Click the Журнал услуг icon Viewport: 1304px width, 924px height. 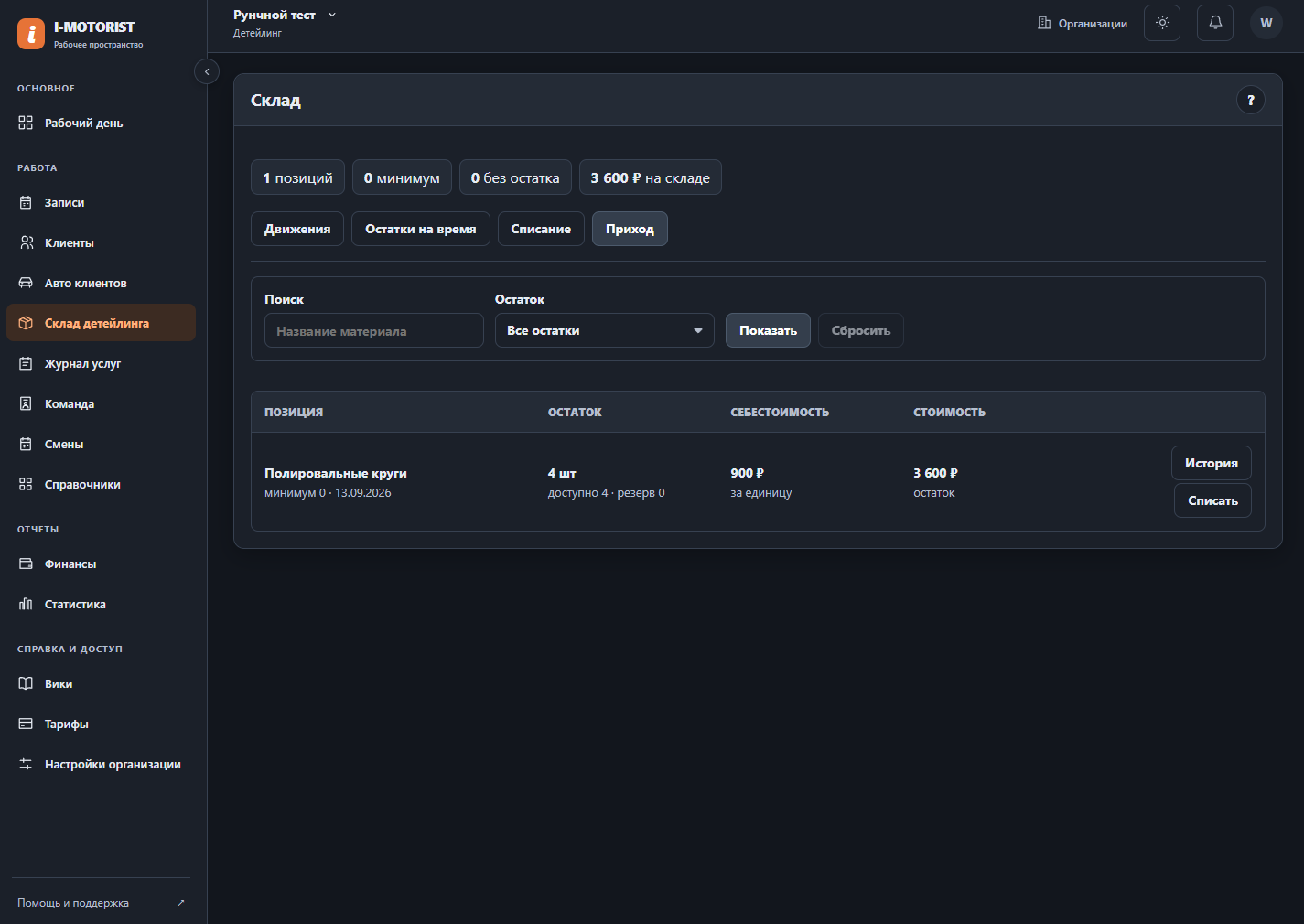click(26, 363)
